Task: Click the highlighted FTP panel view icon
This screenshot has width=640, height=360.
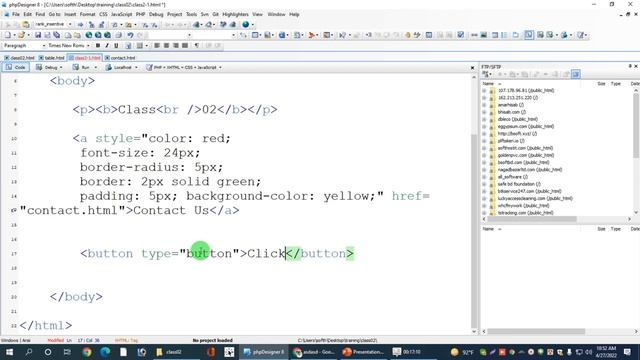Action: (576, 74)
